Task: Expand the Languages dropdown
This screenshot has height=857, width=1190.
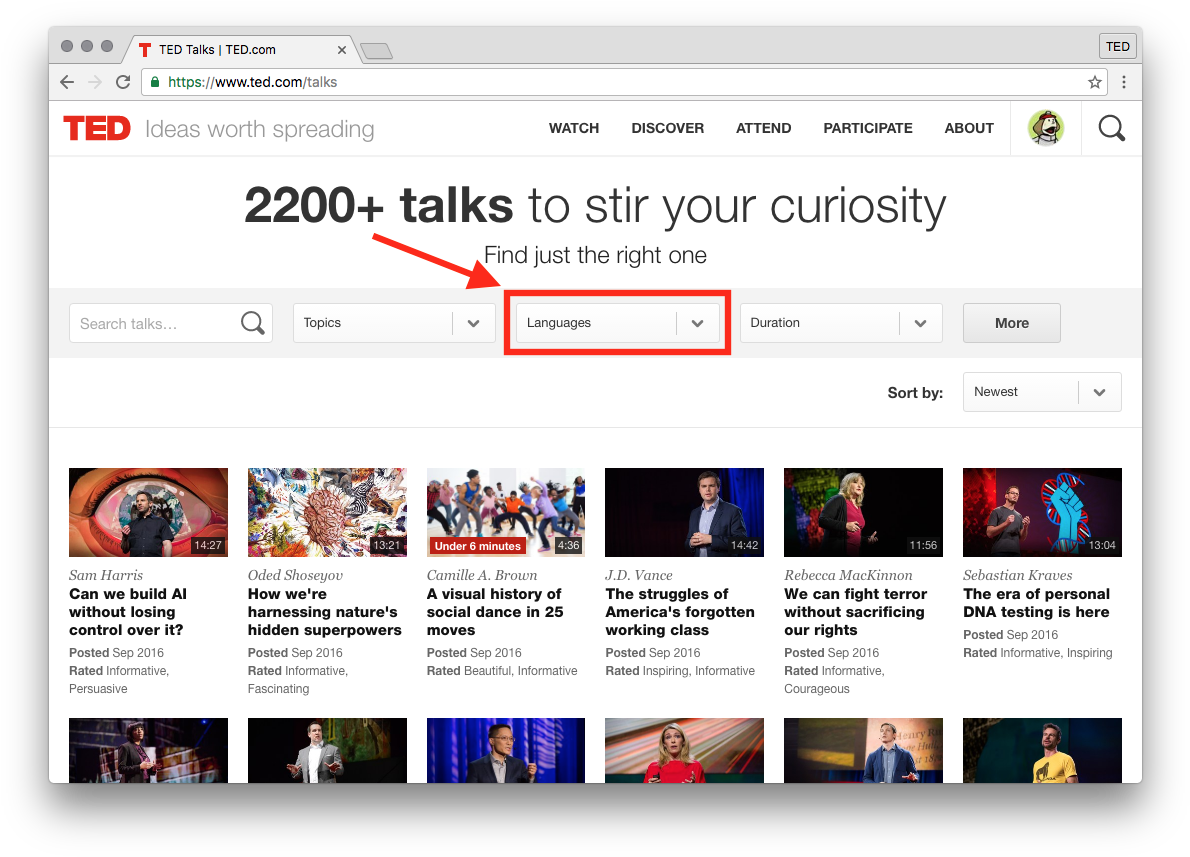Action: [x=618, y=323]
